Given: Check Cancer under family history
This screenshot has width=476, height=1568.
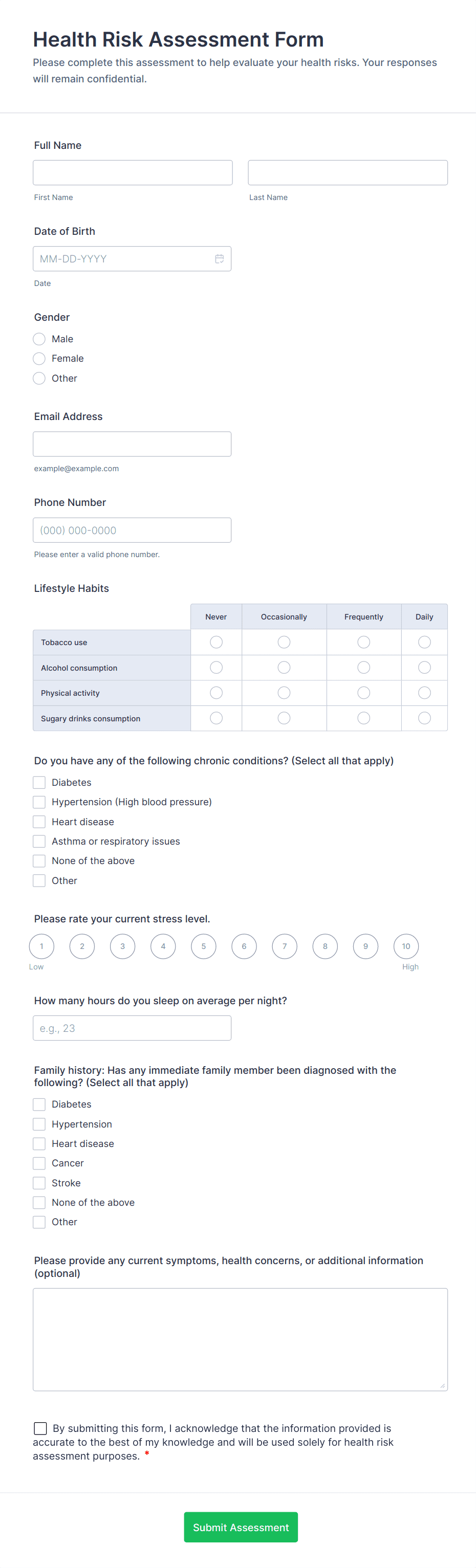Looking at the screenshot, I should point(39,1163).
